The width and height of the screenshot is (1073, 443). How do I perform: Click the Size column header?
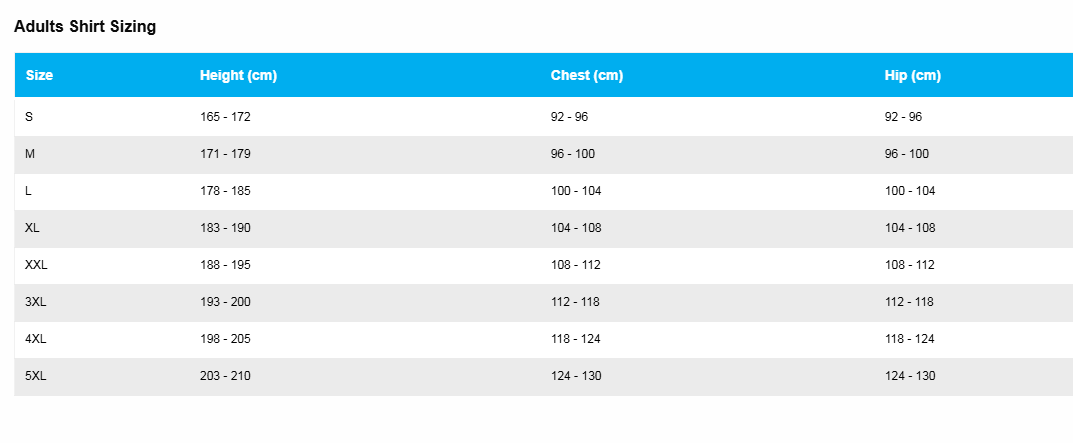tap(39, 75)
